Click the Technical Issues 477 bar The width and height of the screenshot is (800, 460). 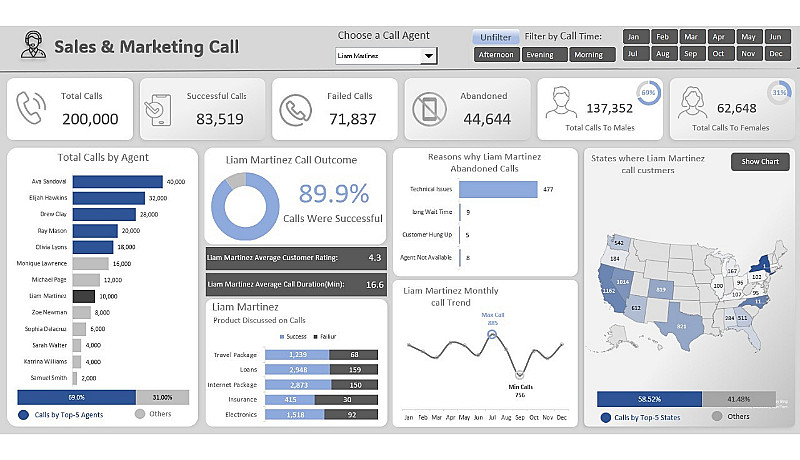click(498, 189)
